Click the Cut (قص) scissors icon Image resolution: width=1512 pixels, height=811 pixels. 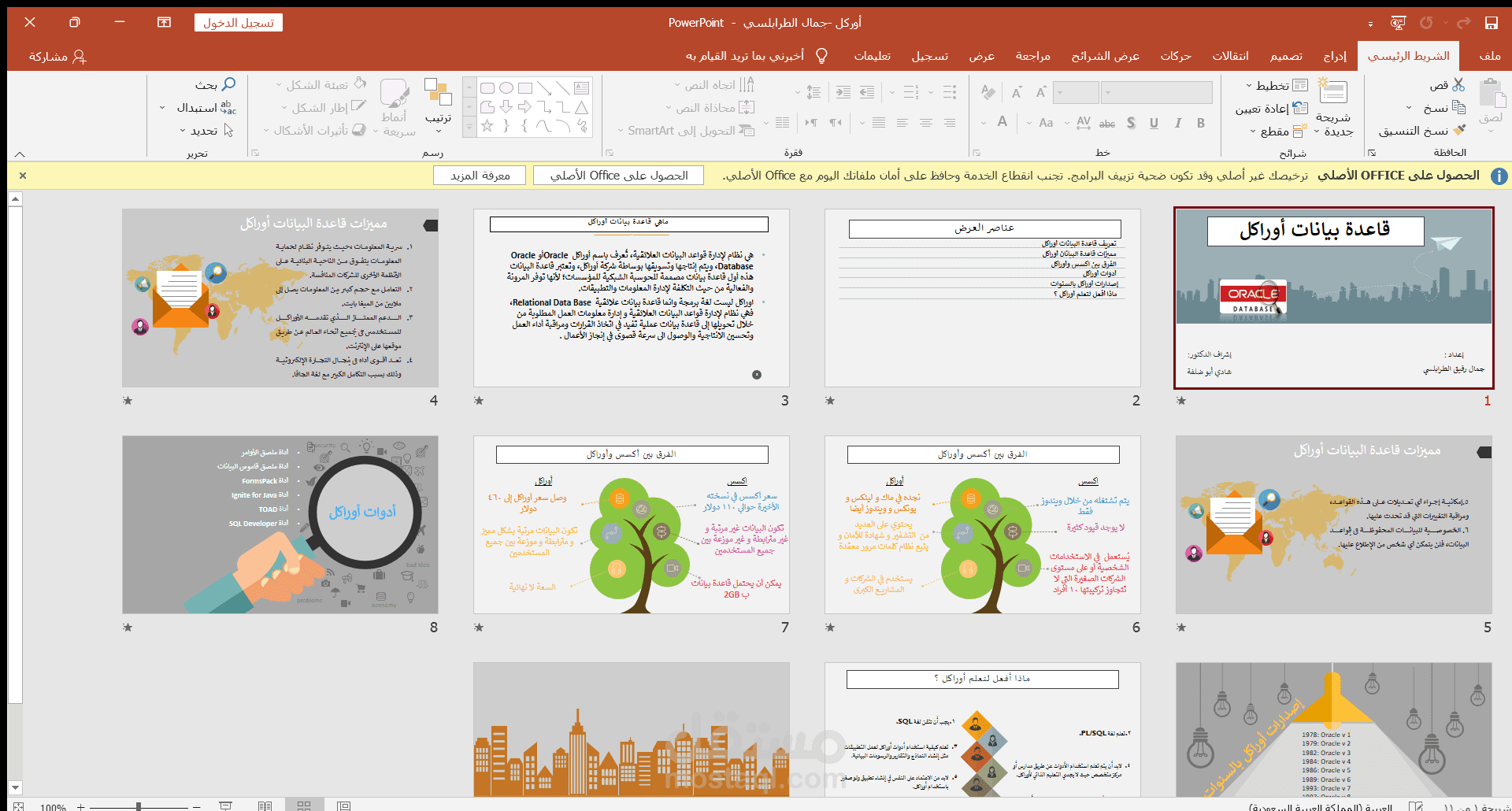tap(1458, 84)
